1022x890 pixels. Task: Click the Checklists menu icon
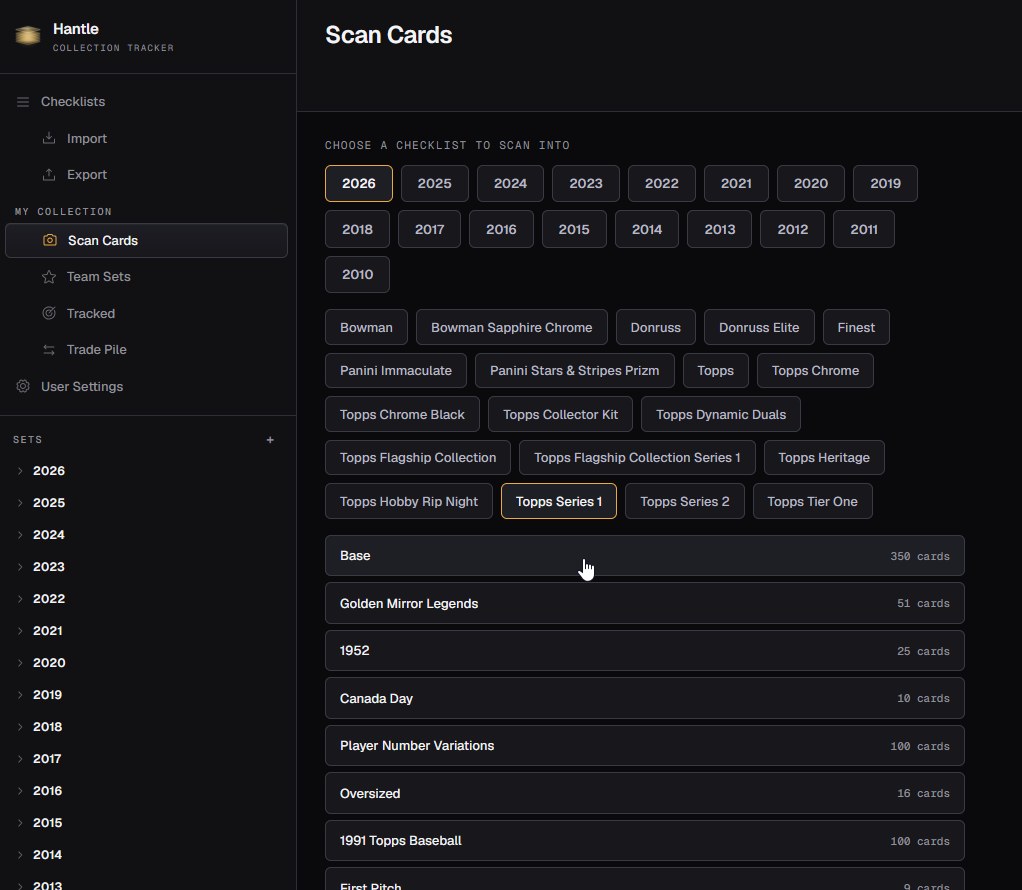tap(23, 102)
